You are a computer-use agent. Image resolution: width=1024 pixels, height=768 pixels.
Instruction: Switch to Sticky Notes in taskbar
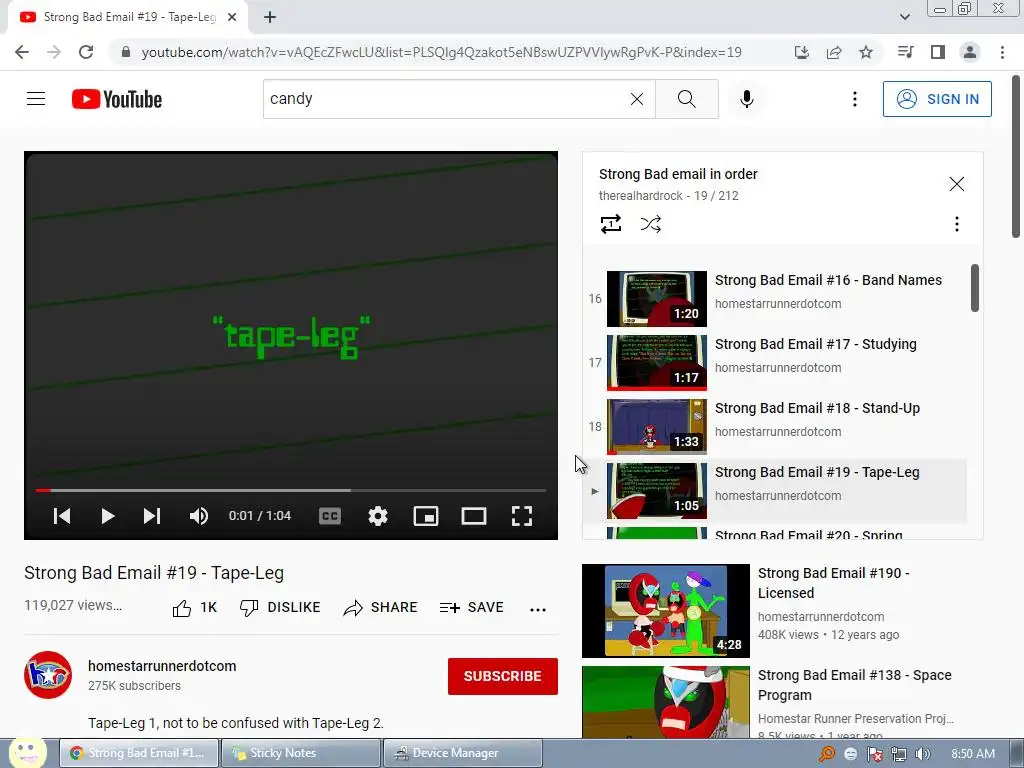tap(300, 753)
